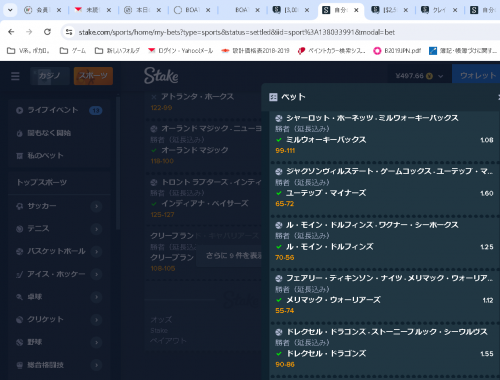The image size is (500, 380).
Task: Click the tennis ball icon in sidebar
Action: point(20,229)
